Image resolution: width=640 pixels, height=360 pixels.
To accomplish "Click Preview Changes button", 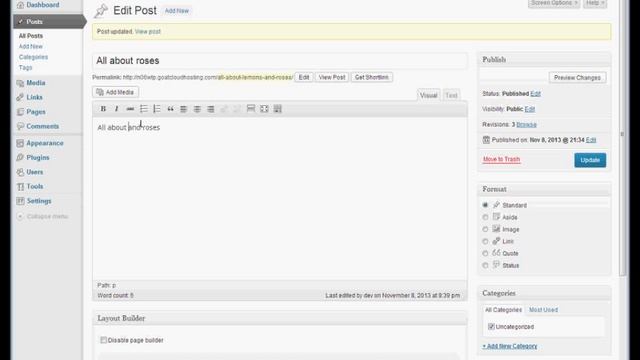I will 577,78.
